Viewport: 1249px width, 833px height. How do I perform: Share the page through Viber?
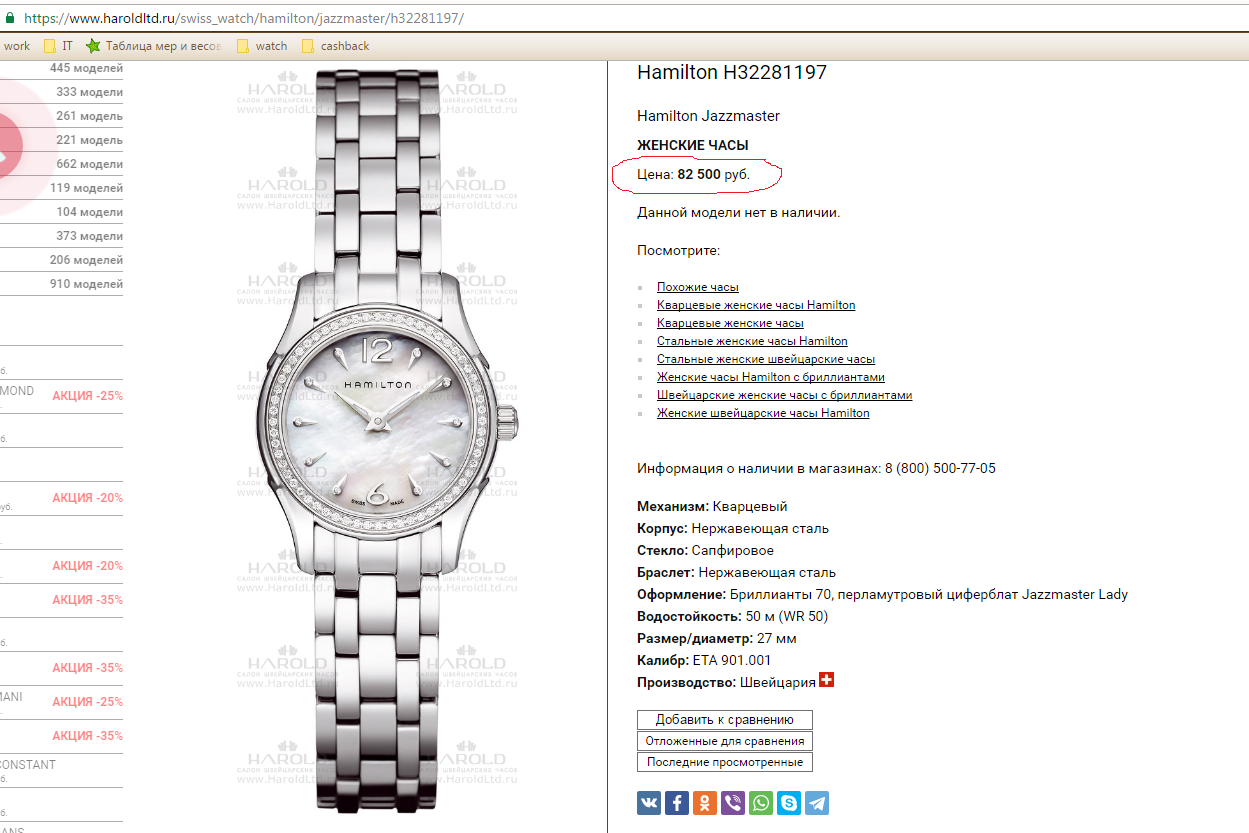(x=733, y=802)
